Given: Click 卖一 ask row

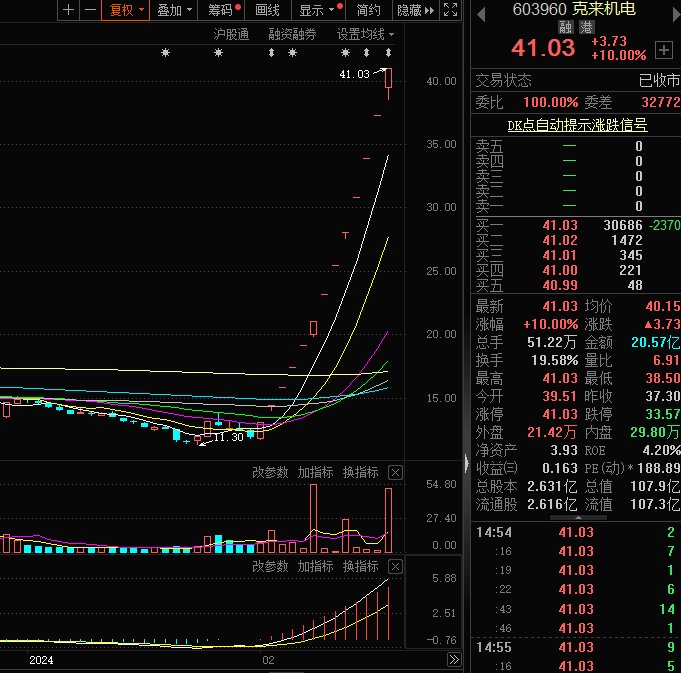Looking at the screenshot, I should (x=576, y=206).
